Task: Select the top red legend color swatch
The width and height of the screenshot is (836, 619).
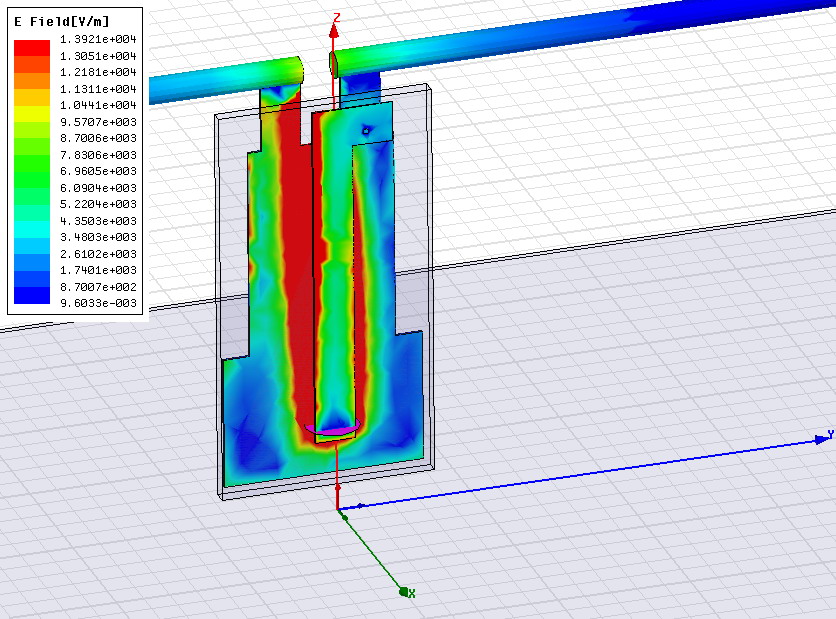Action: (32, 48)
